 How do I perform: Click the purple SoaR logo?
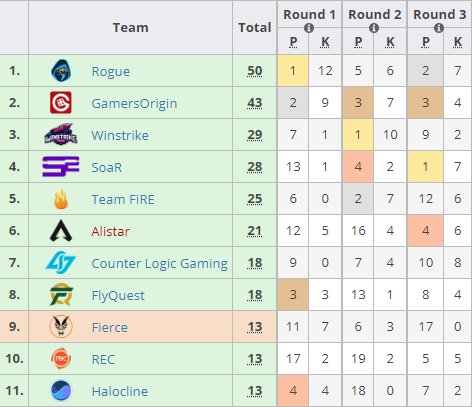61,166
